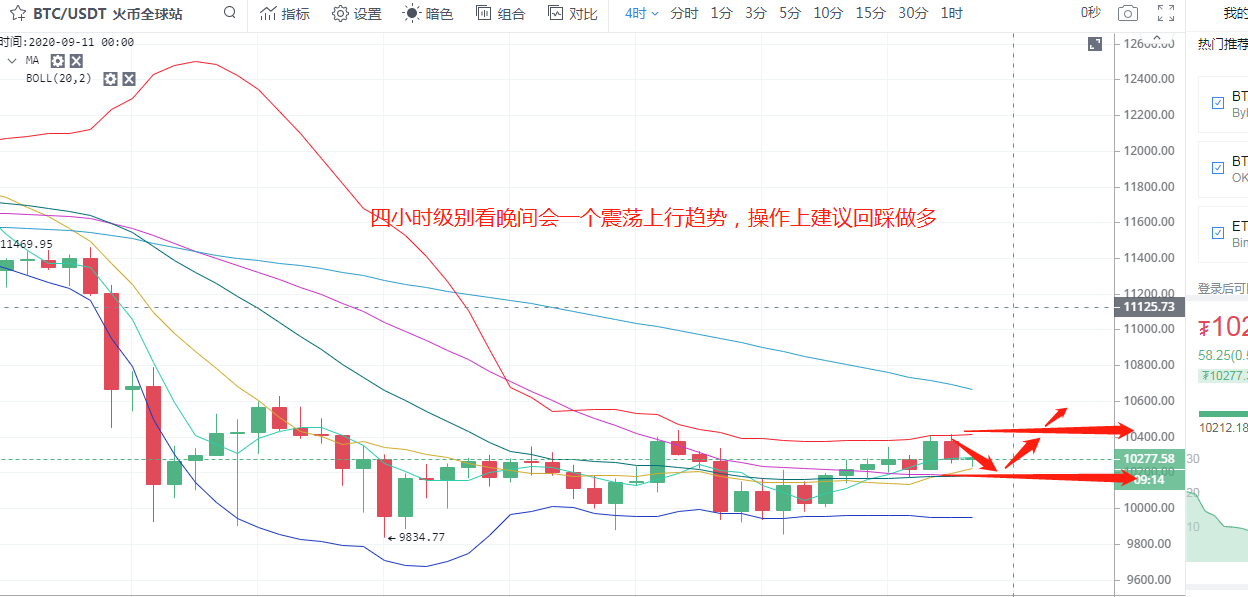Open the 对比 compare tool
Screen dimensions: 1248x597
[x=573, y=13]
